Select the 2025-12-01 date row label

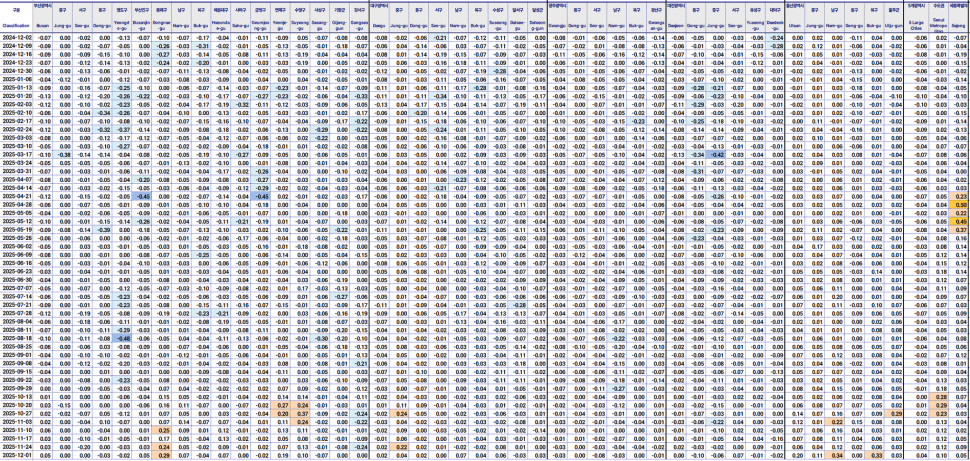tap(17, 455)
